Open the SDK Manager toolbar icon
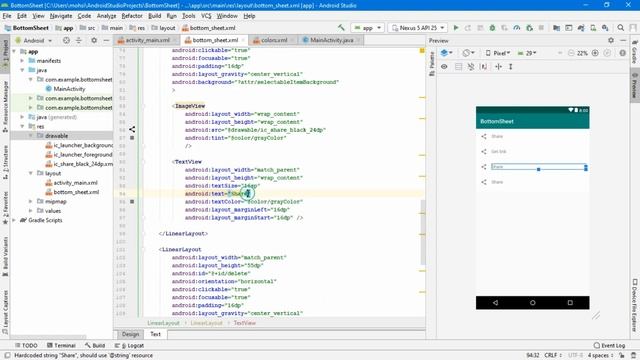640x360 pixels. (x=605, y=28)
